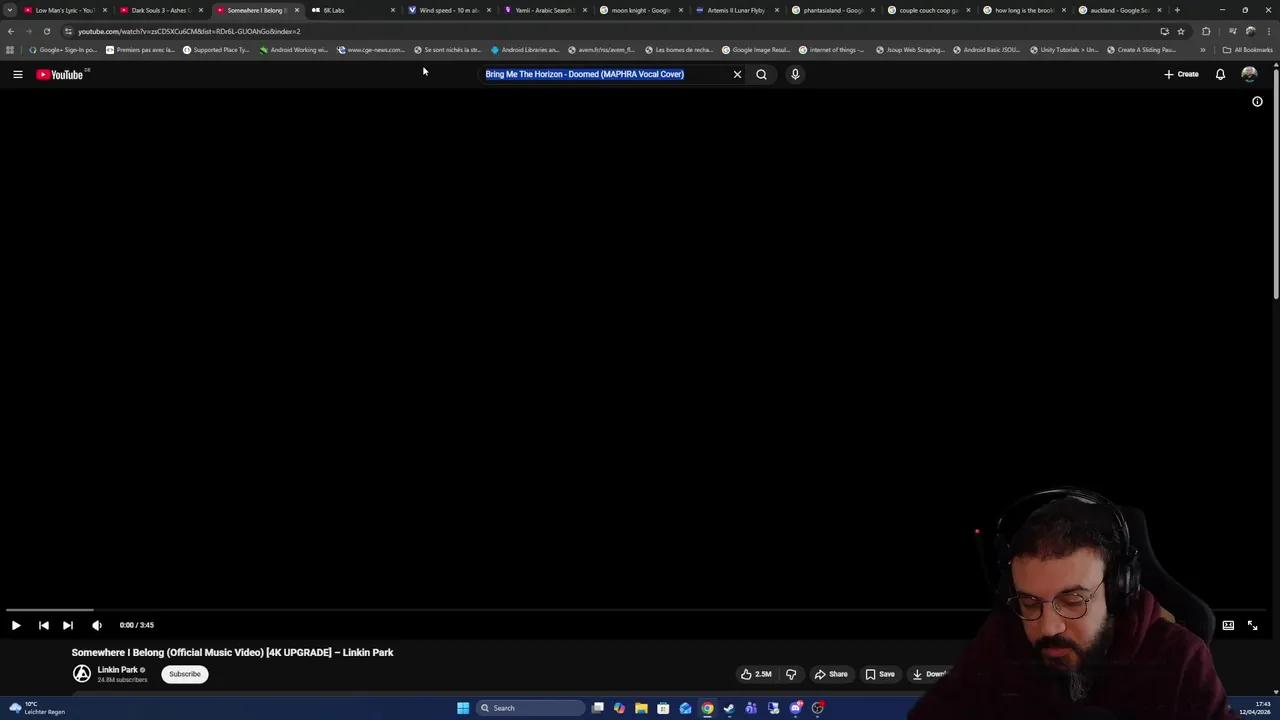Viewport: 1280px width, 720px height.
Task: Open the Unity Tutorials bookmark
Action: 1064,50
